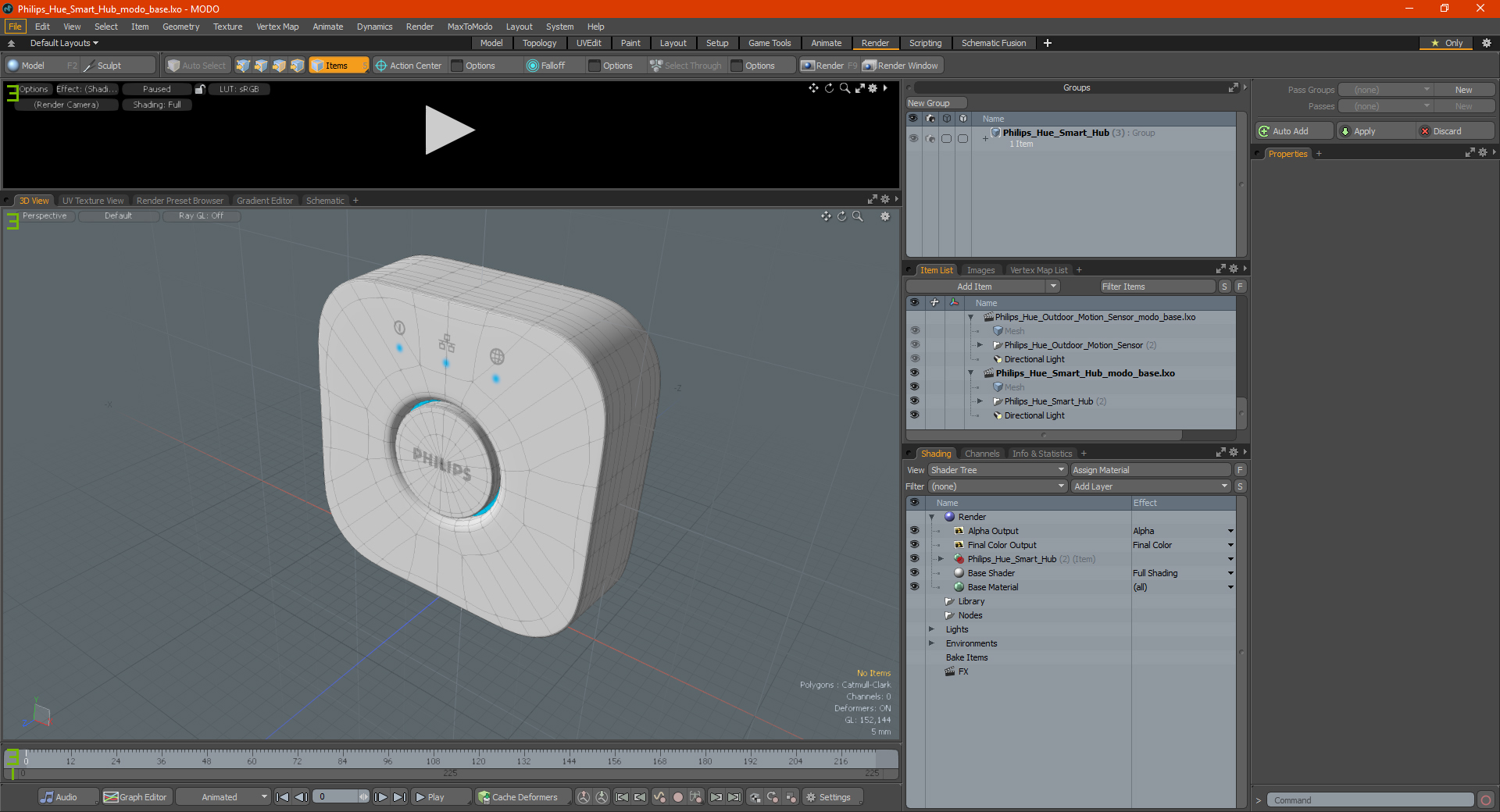Click the Discard button
Screen dimensions: 1500x812
(1455, 131)
